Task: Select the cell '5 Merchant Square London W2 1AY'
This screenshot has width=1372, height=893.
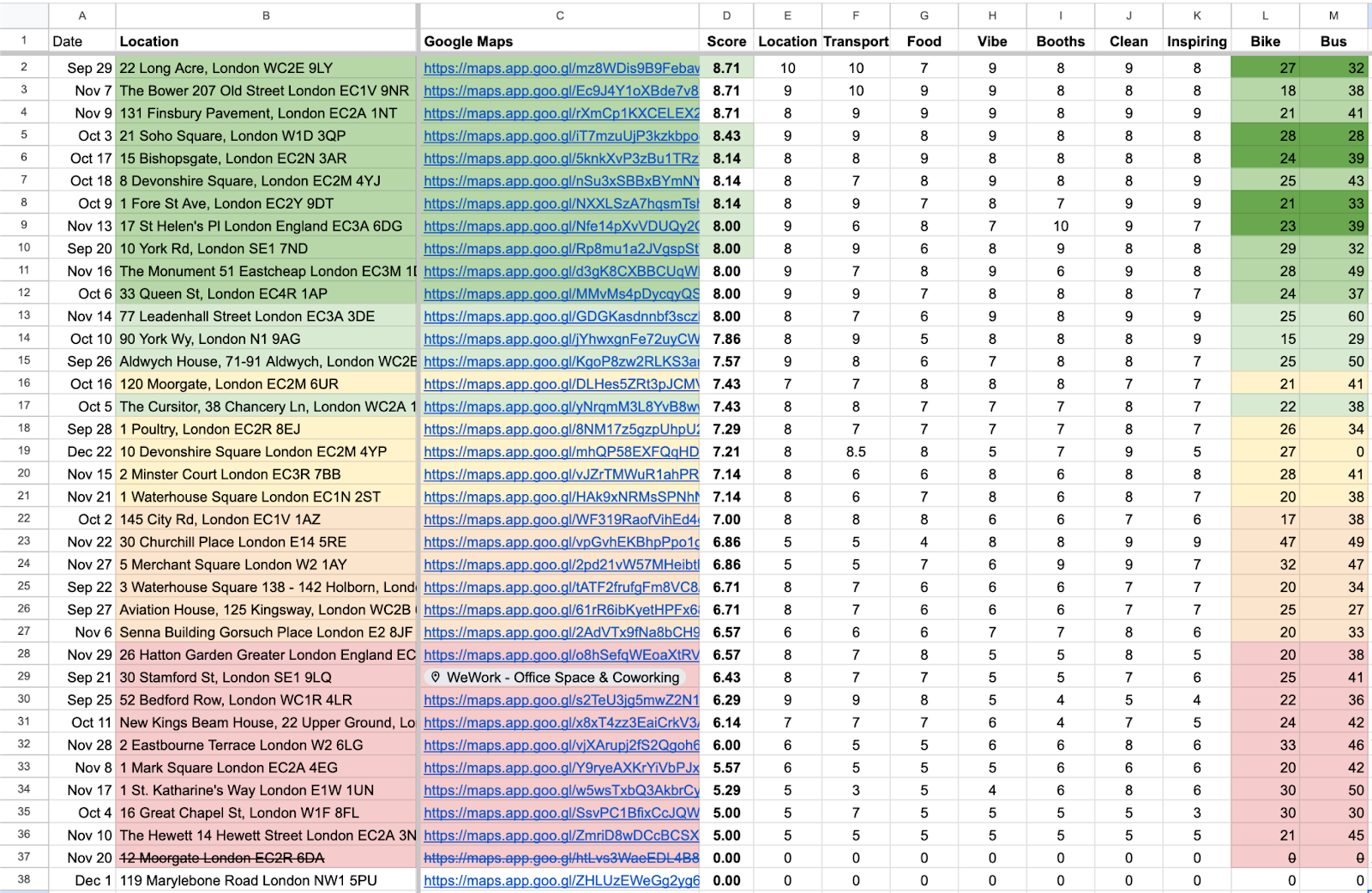Action: point(266,564)
